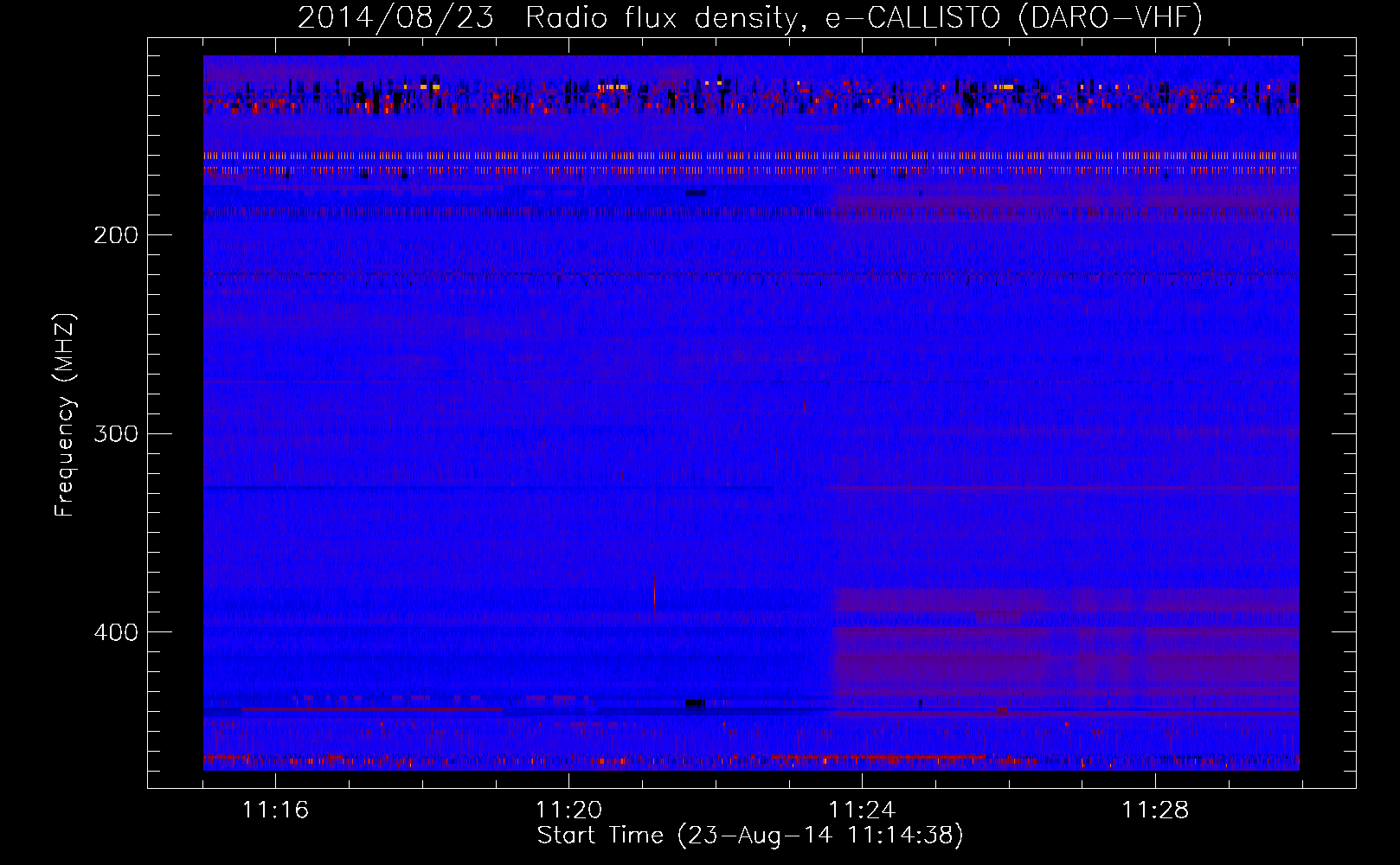Click the vertical red burst spike near 380 MHz
Image resolution: width=1400 pixels, height=865 pixels.
pyautogui.click(x=654, y=592)
